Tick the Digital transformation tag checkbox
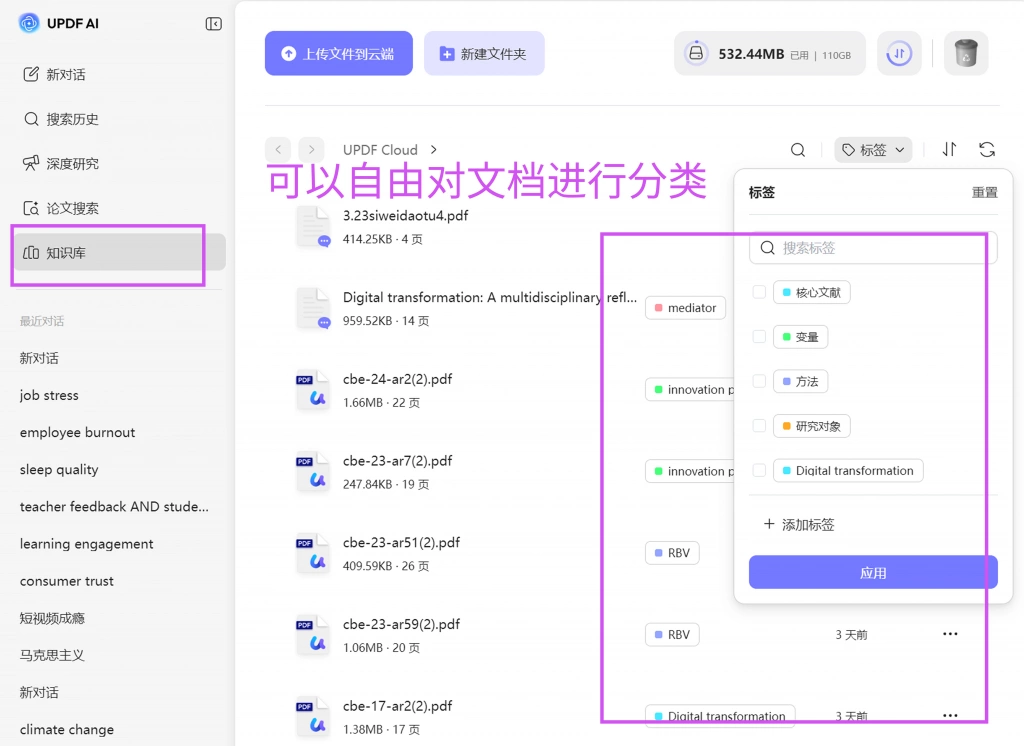 coord(759,470)
